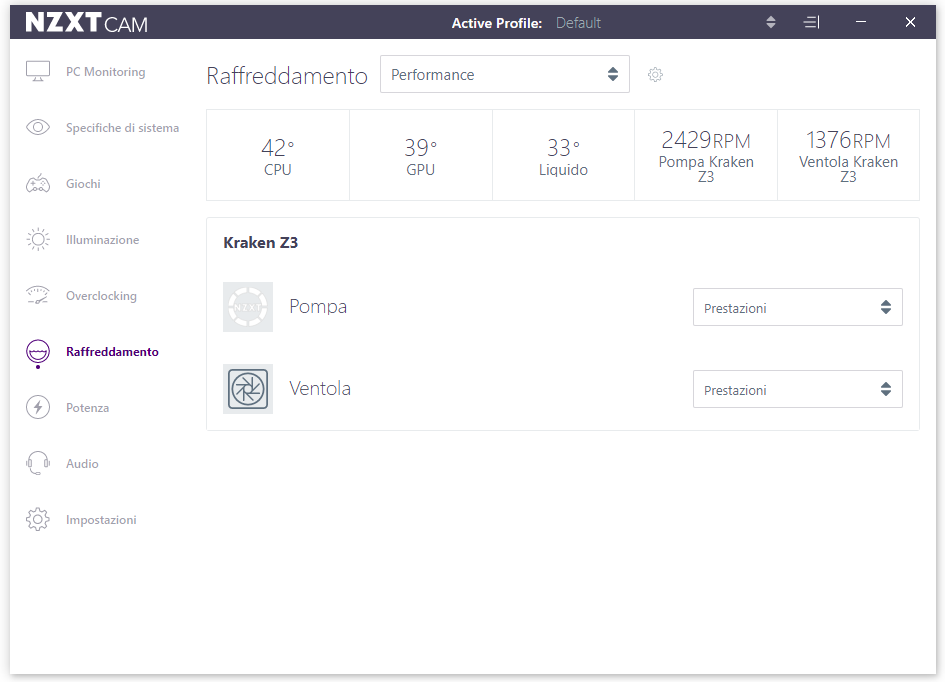Close the NZXT CAM window

click(x=910, y=22)
